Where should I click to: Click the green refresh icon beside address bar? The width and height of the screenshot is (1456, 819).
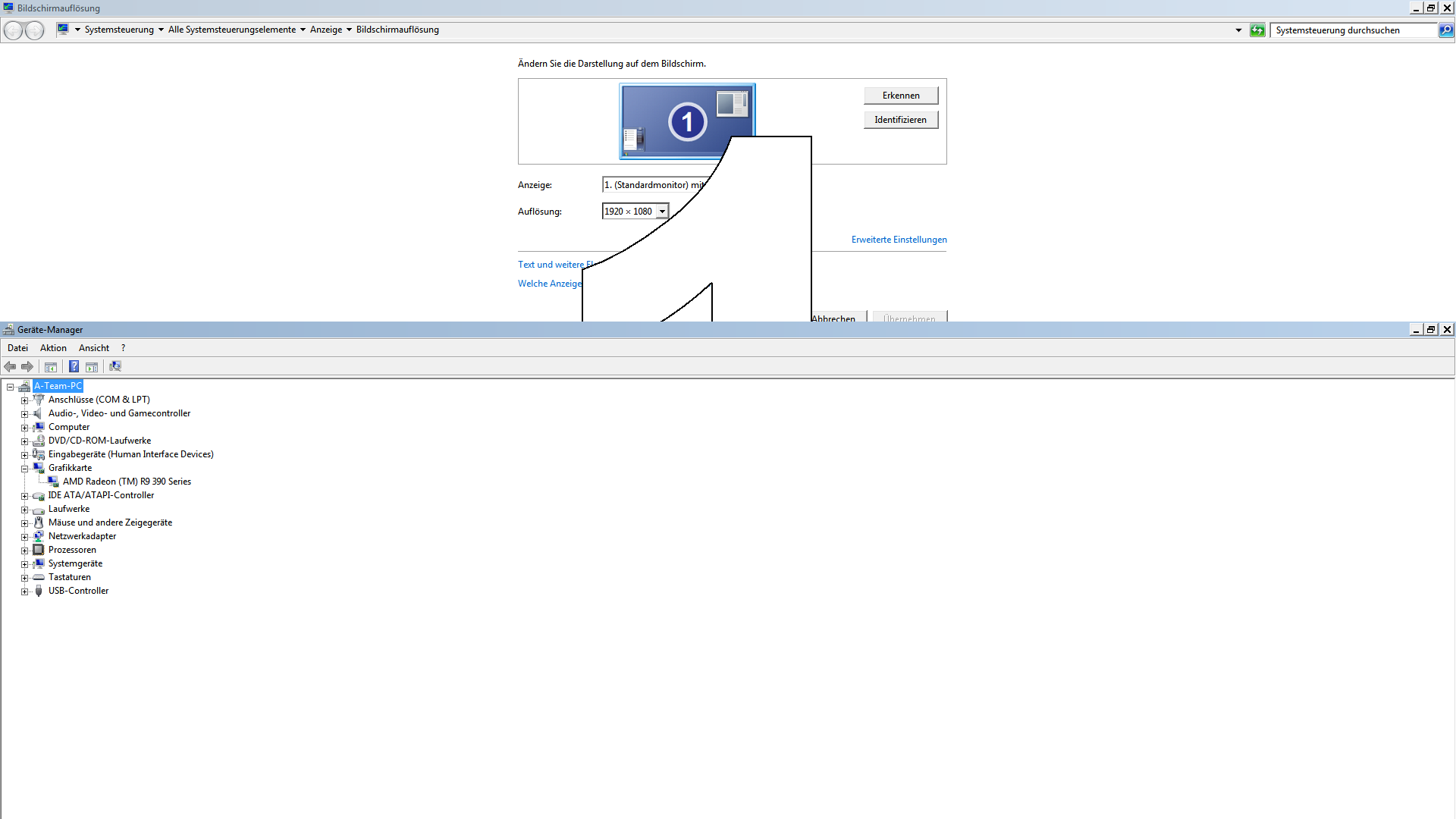tap(1257, 30)
